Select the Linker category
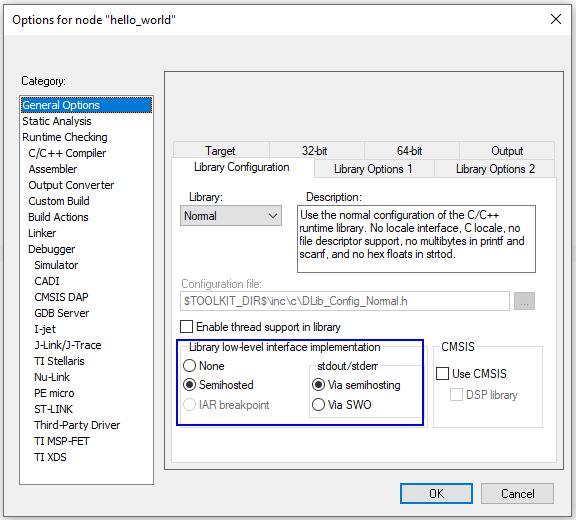This screenshot has width=576, height=520. point(42,233)
